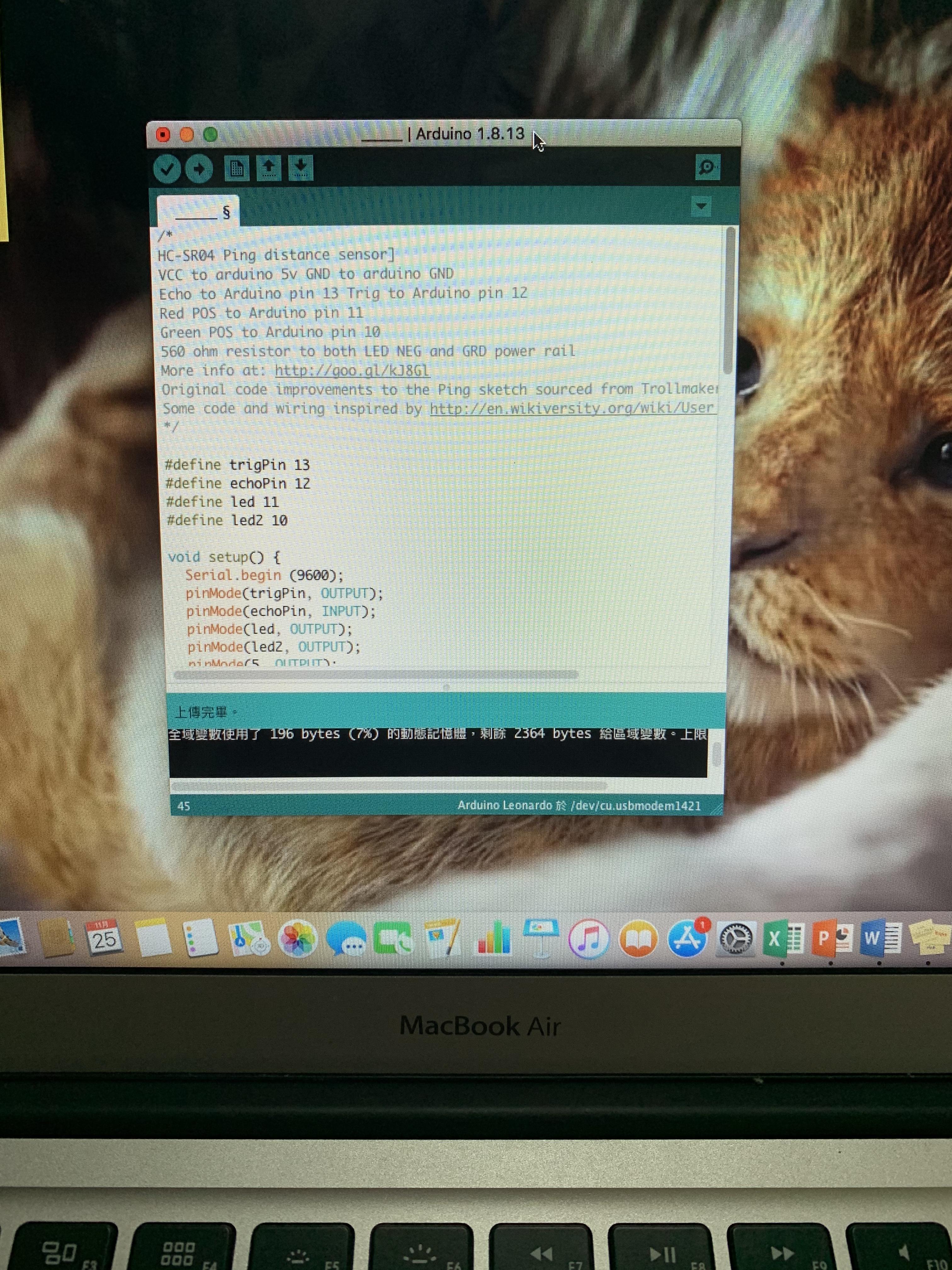Click the Verify checkmark button
952x1270 pixels.
point(167,169)
